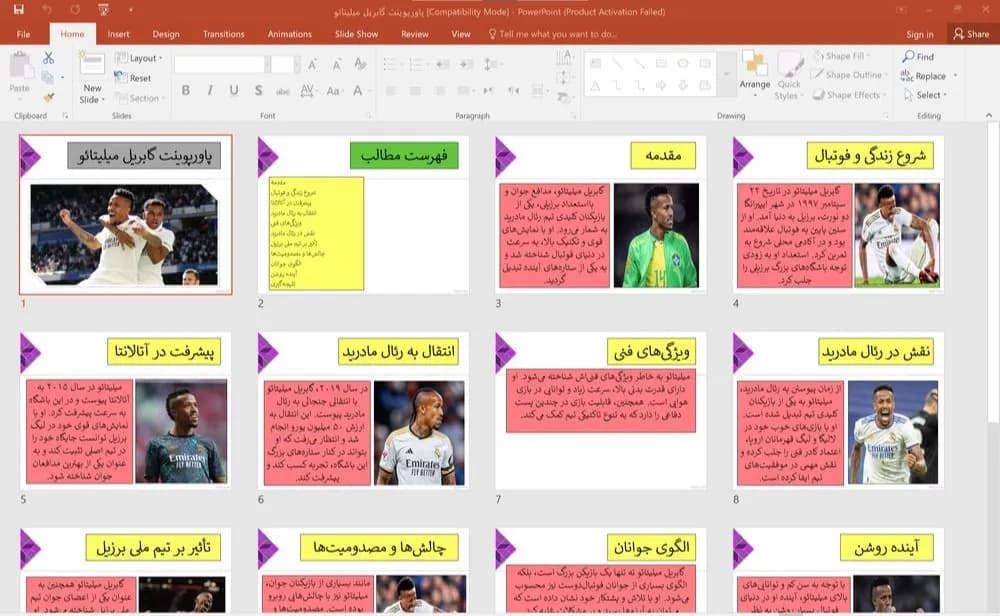Click the Change Case Aa icon
The height and width of the screenshot is (616, 1000).
tap(334, 91)
